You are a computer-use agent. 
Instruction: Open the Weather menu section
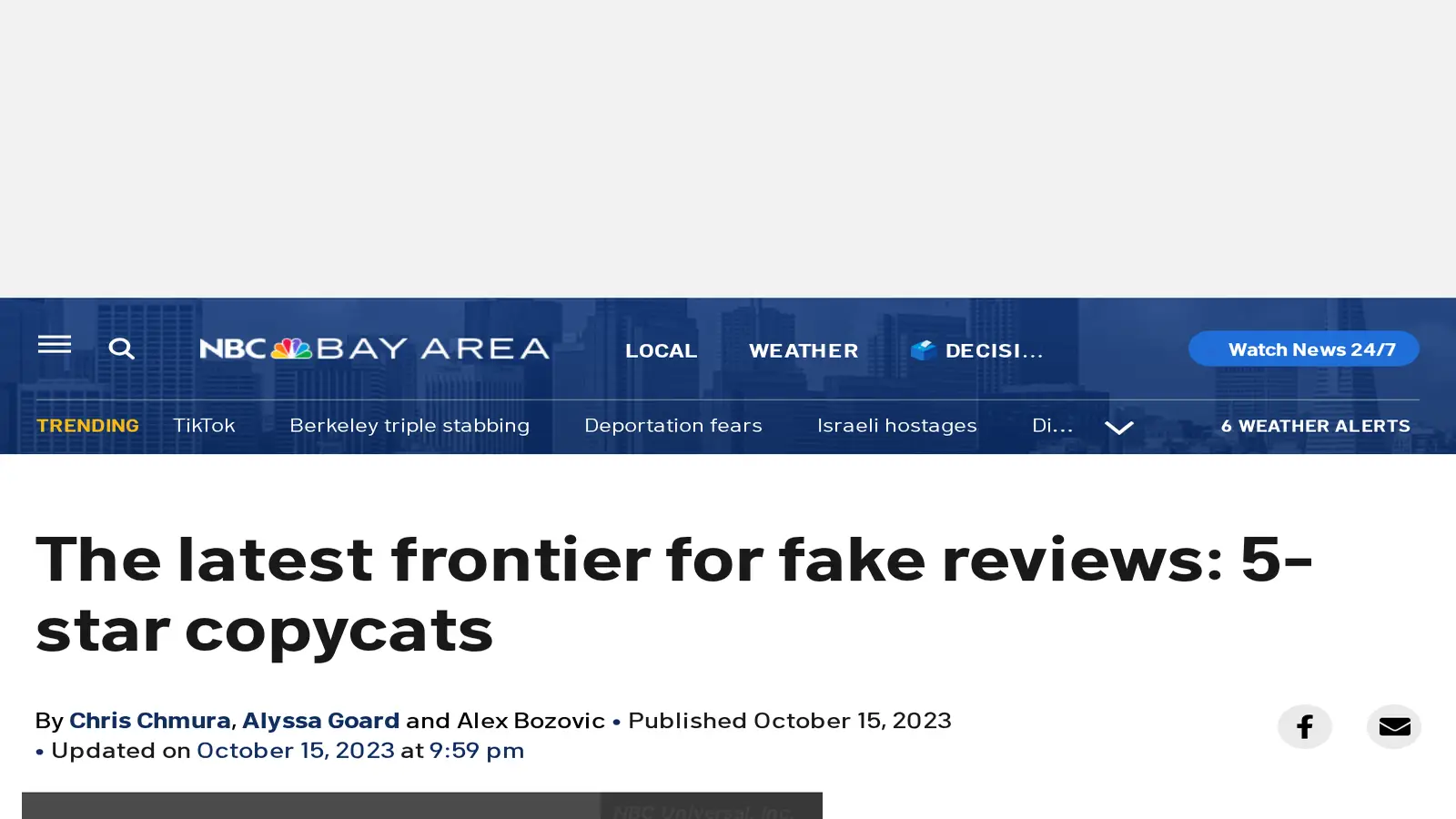tap(803, 350)
